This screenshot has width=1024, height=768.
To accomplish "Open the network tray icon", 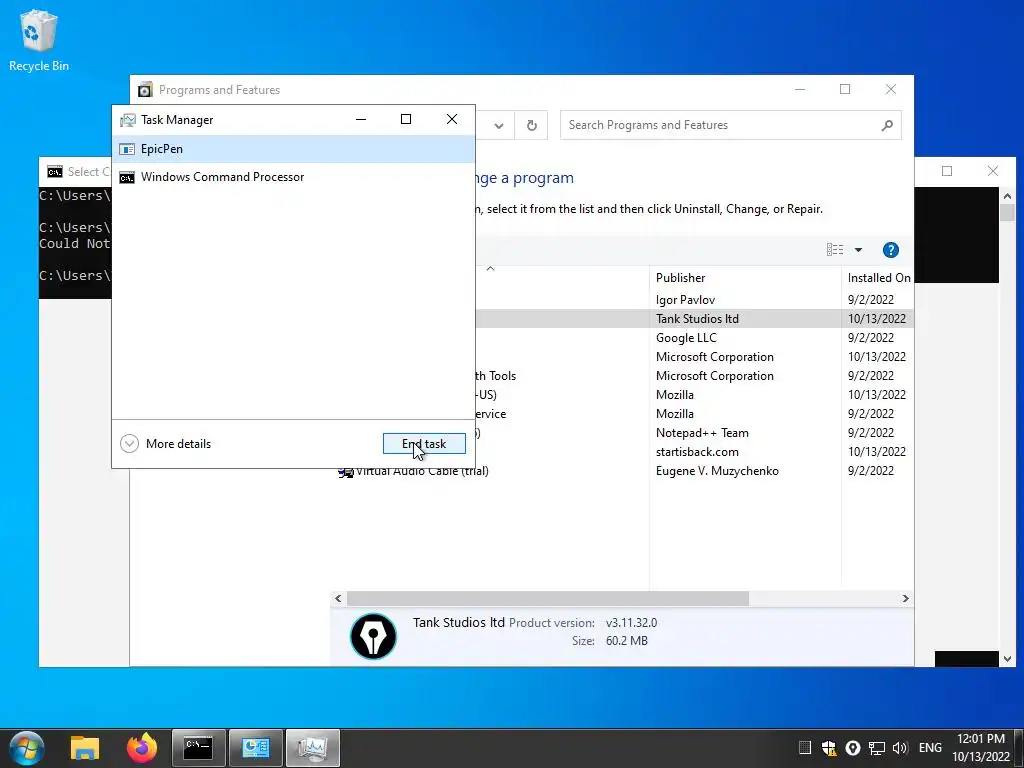I will click(876, 748).
